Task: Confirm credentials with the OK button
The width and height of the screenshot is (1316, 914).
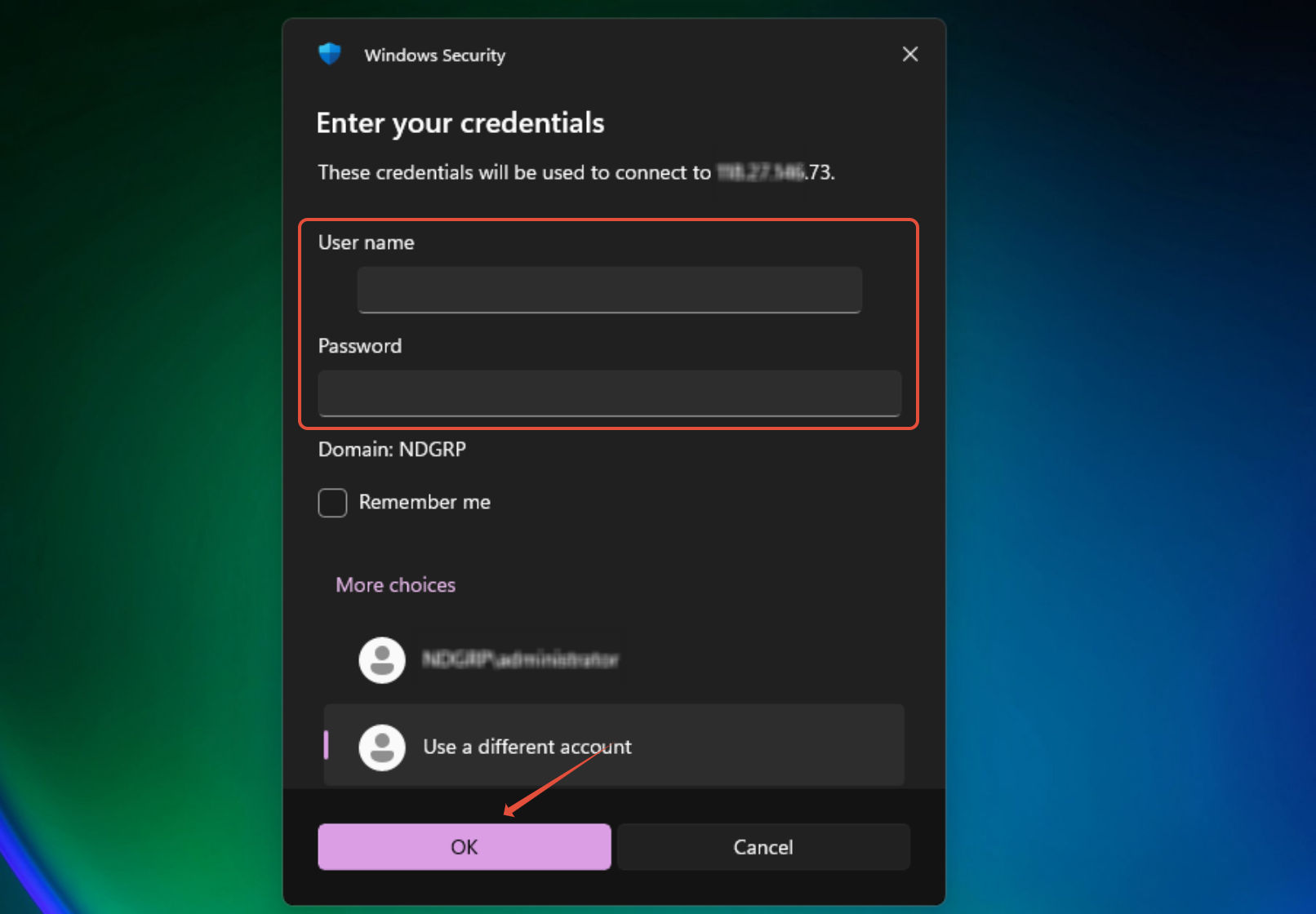Action: pyautogui.click(x=465, y=847)
